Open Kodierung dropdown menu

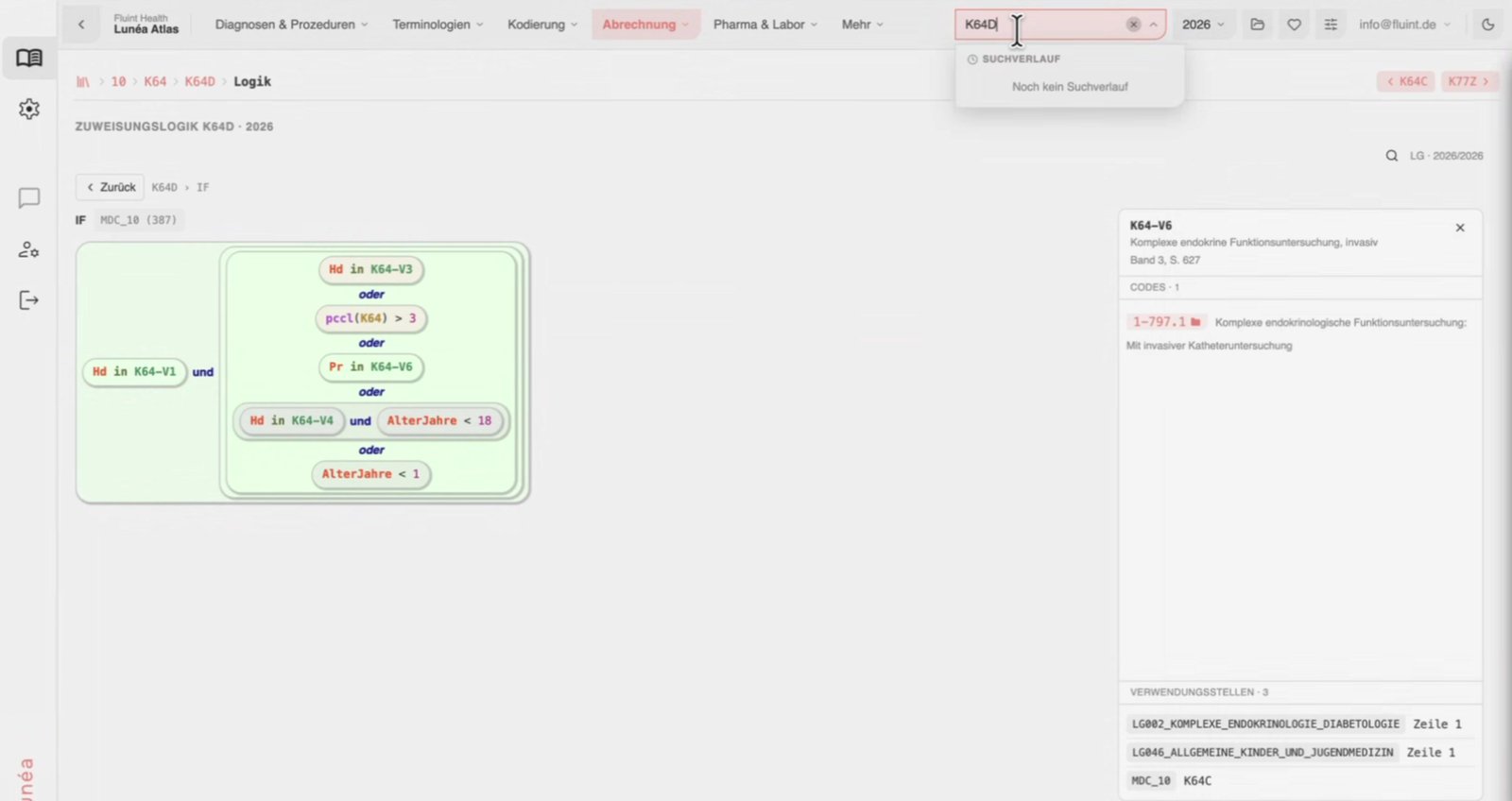click(x=542, y=25)
